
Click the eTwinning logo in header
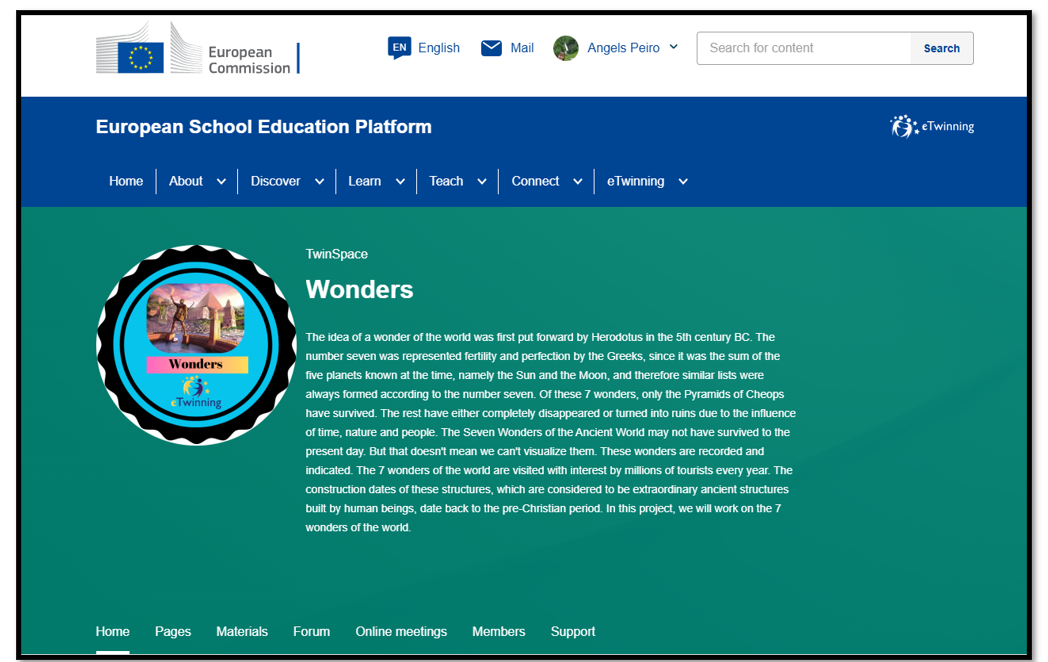click(932, 127)
